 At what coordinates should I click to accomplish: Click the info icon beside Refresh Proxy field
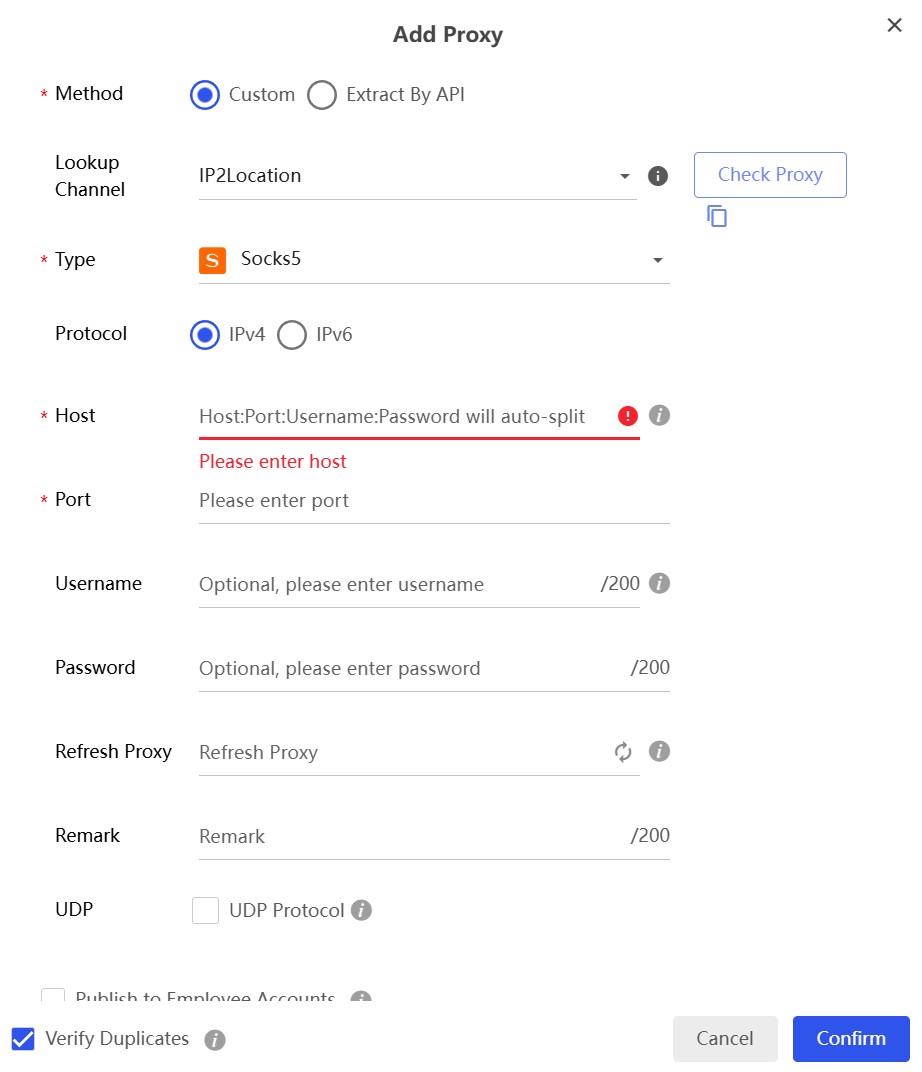pos(659,751)
